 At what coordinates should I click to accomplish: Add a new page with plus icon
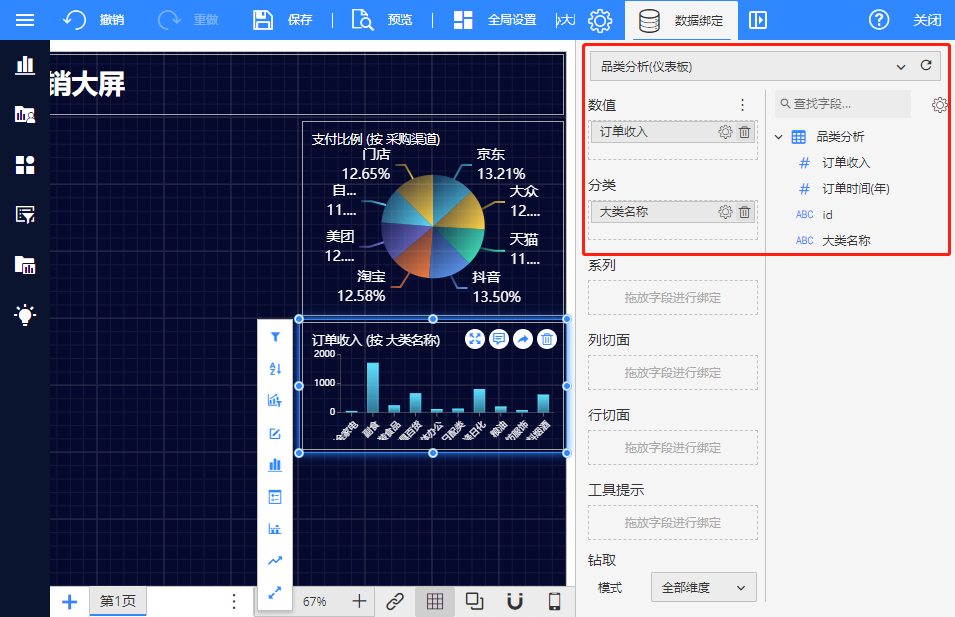coord(69,601)
